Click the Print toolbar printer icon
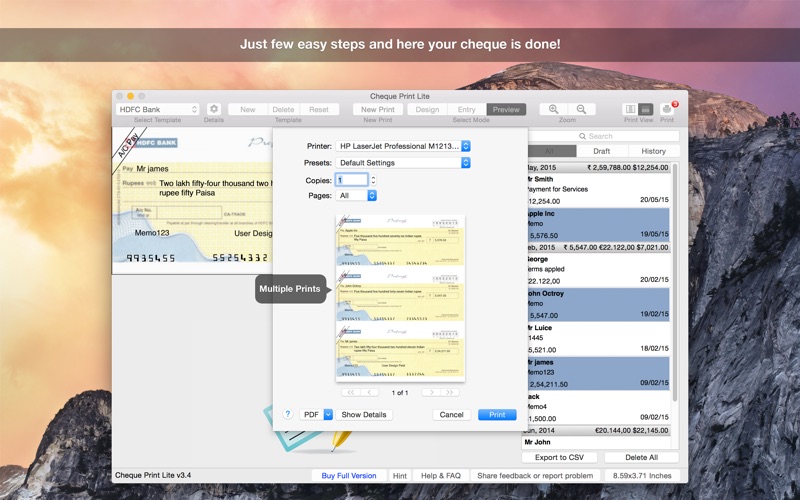Image resolution: width=800 pixels, height=500 pixels. (x=667, y=109)
